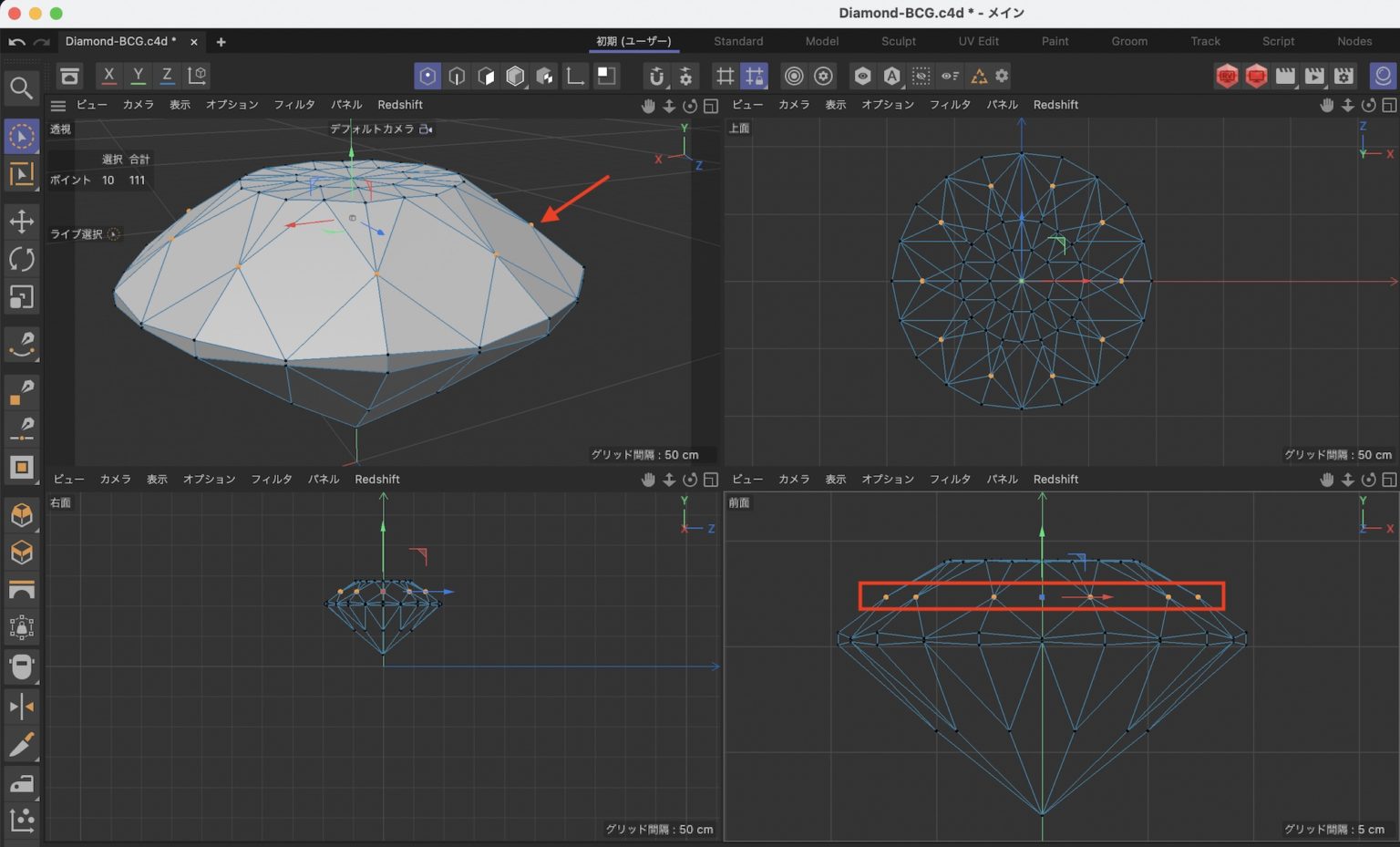1400x847 pixels.
Task: Open the Redshift menu in perspective viewport
Action: (400, 104)
